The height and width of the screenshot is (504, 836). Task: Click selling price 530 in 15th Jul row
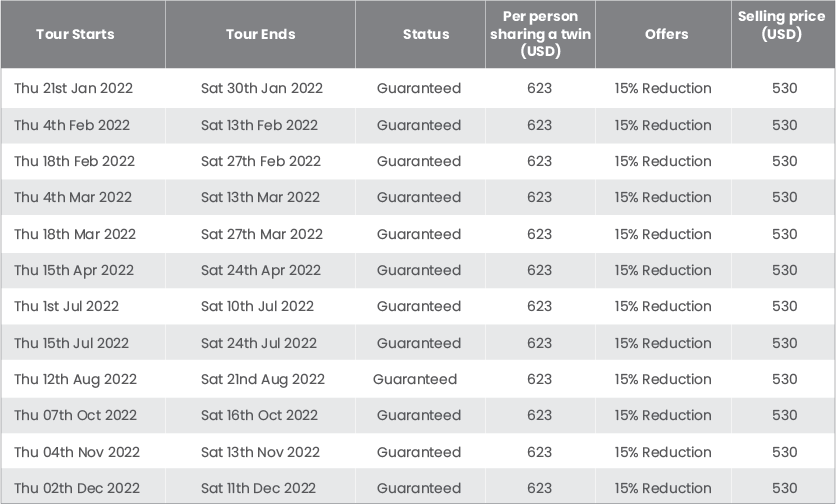pyautogui.click(x=785, y=343)
